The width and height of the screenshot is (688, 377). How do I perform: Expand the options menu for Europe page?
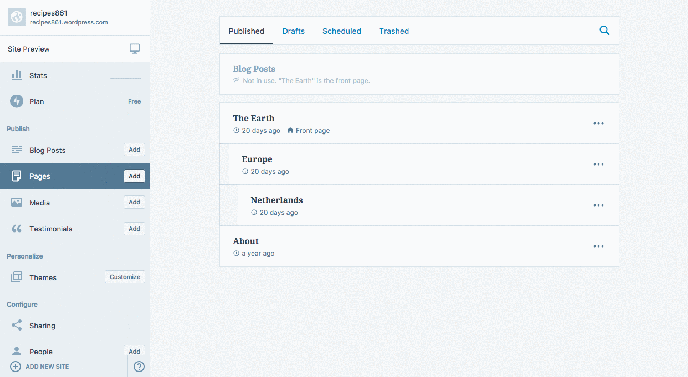598,164
